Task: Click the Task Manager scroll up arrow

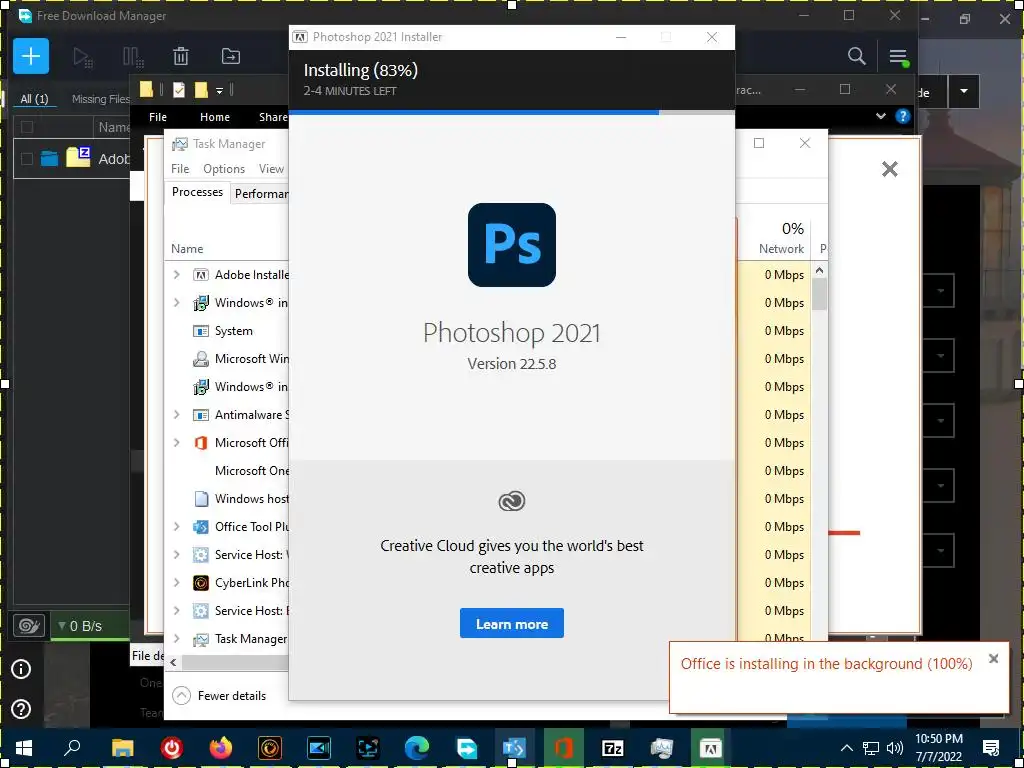Action: tap(820, 270)
